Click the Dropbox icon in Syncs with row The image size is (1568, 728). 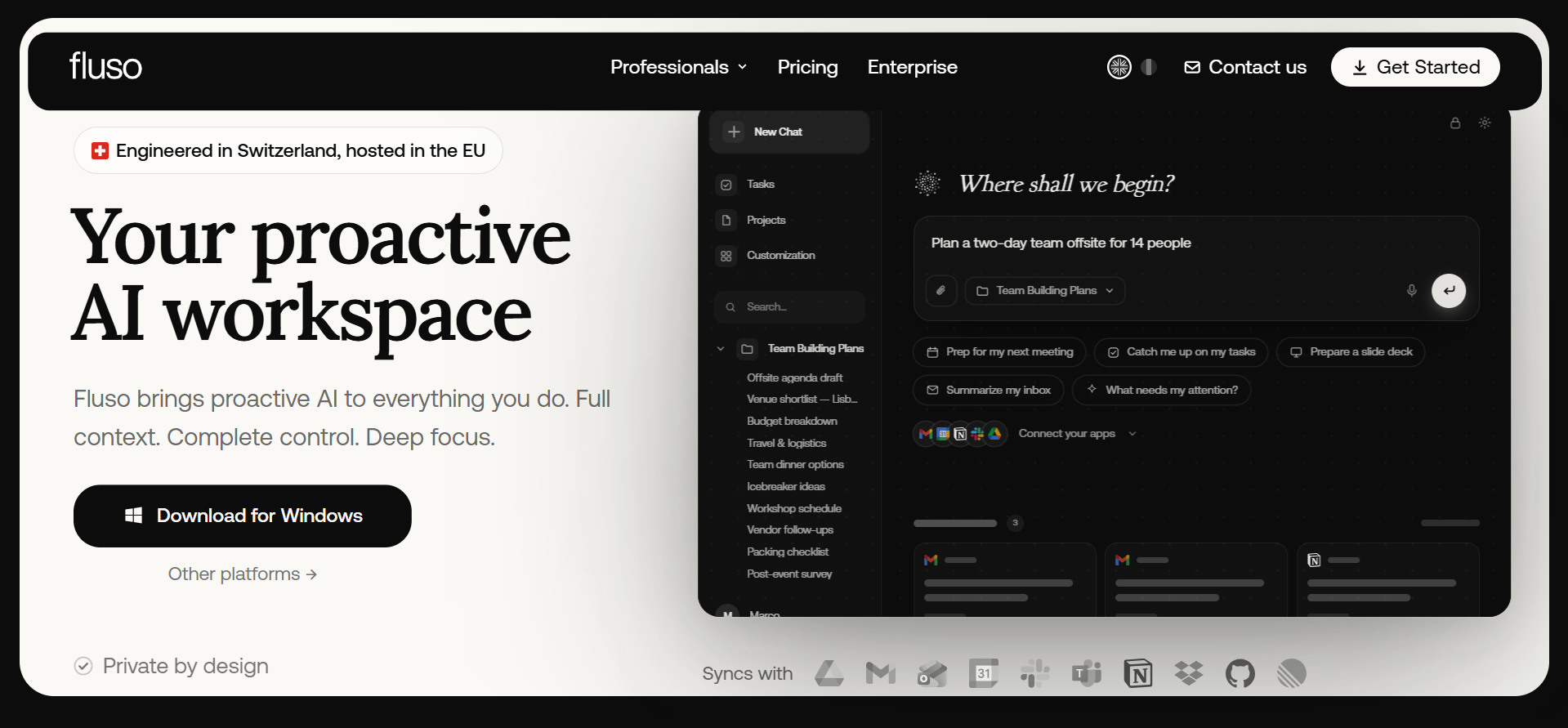click(1189, 673)
